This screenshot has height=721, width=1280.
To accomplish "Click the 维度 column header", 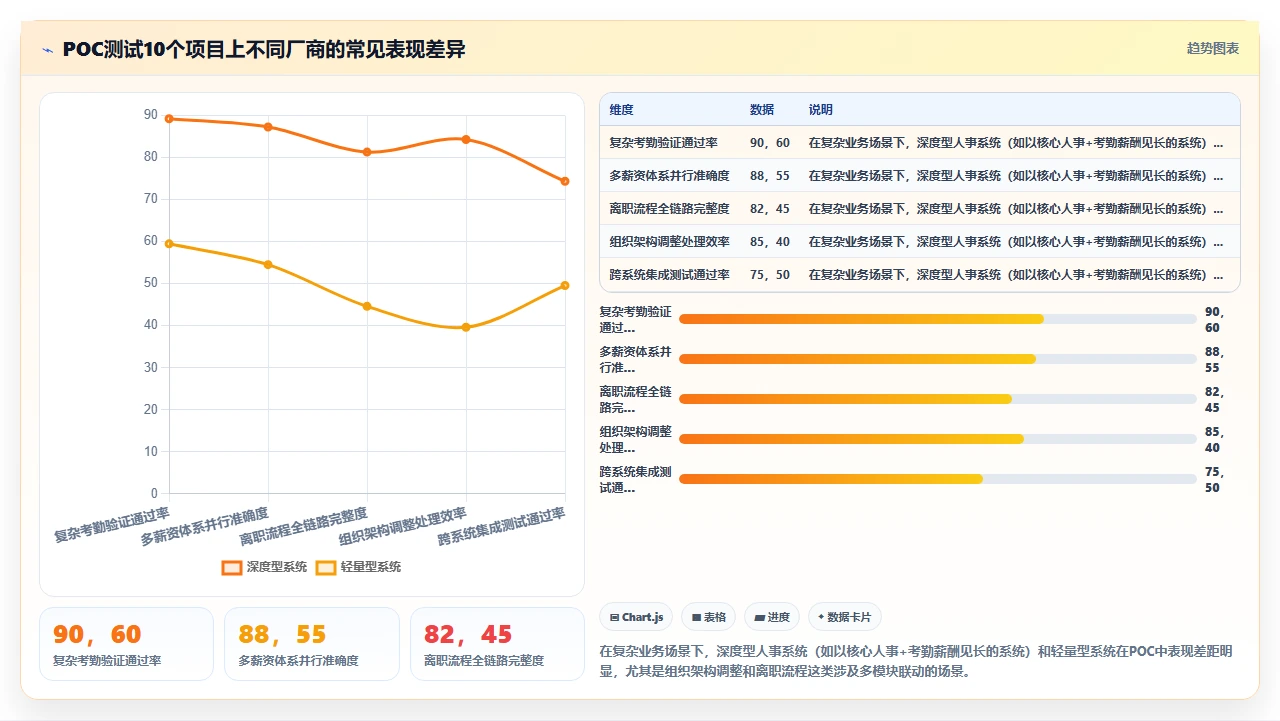I will [621, 110].
